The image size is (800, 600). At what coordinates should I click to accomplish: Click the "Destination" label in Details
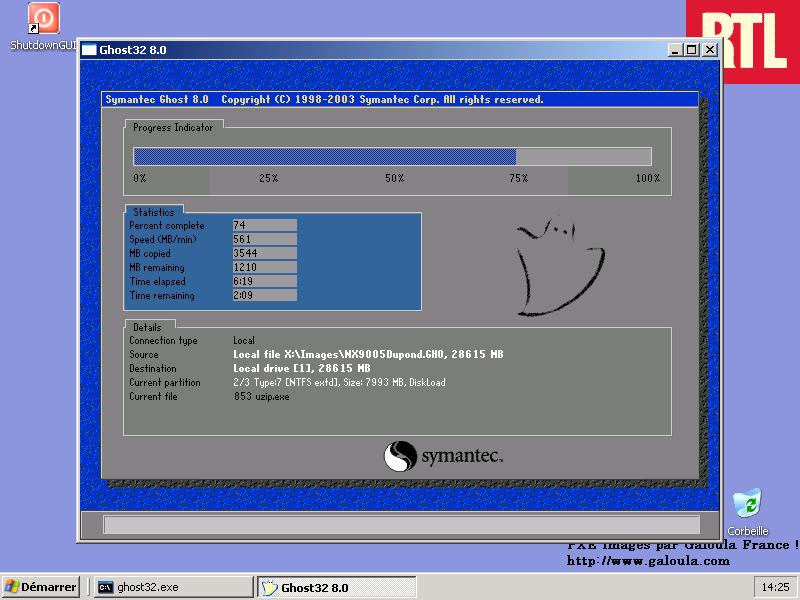click(153, 368)
